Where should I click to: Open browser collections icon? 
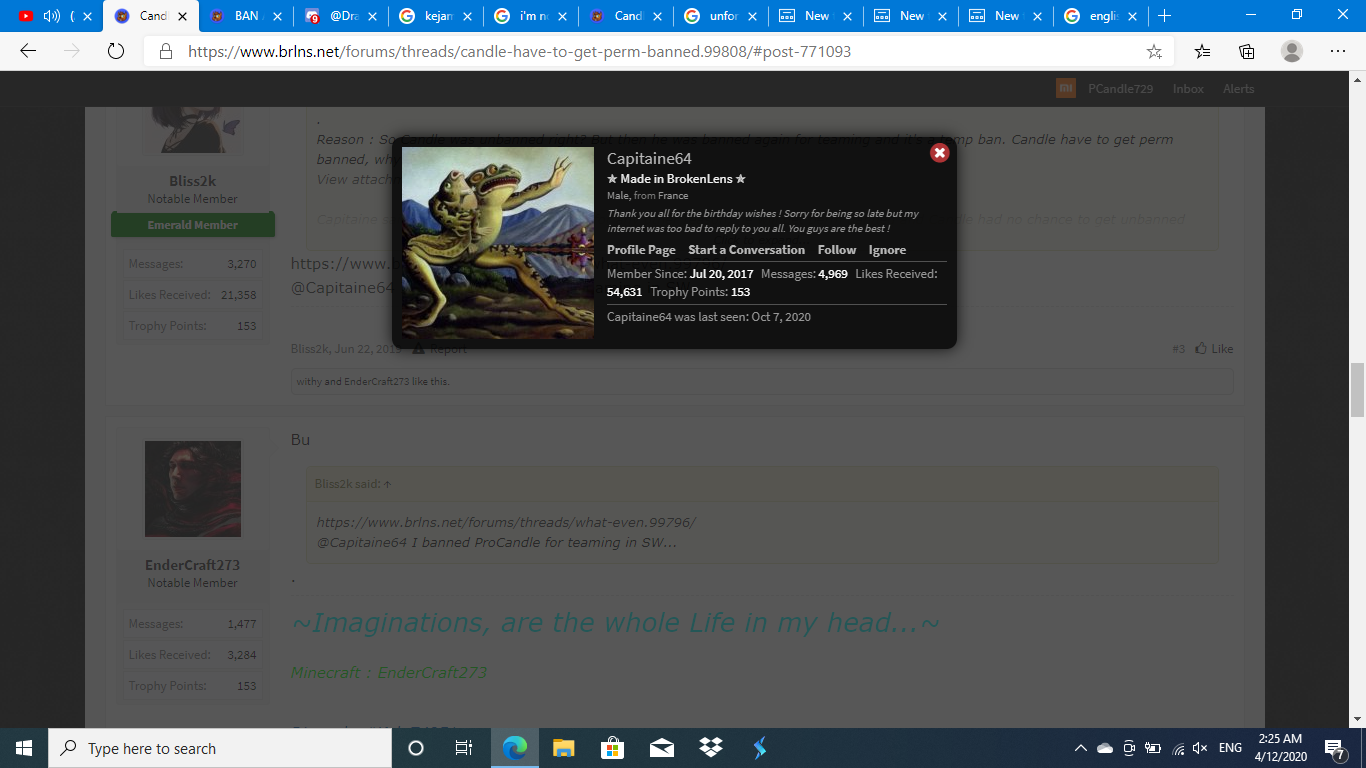click(x=1247, y=51)
